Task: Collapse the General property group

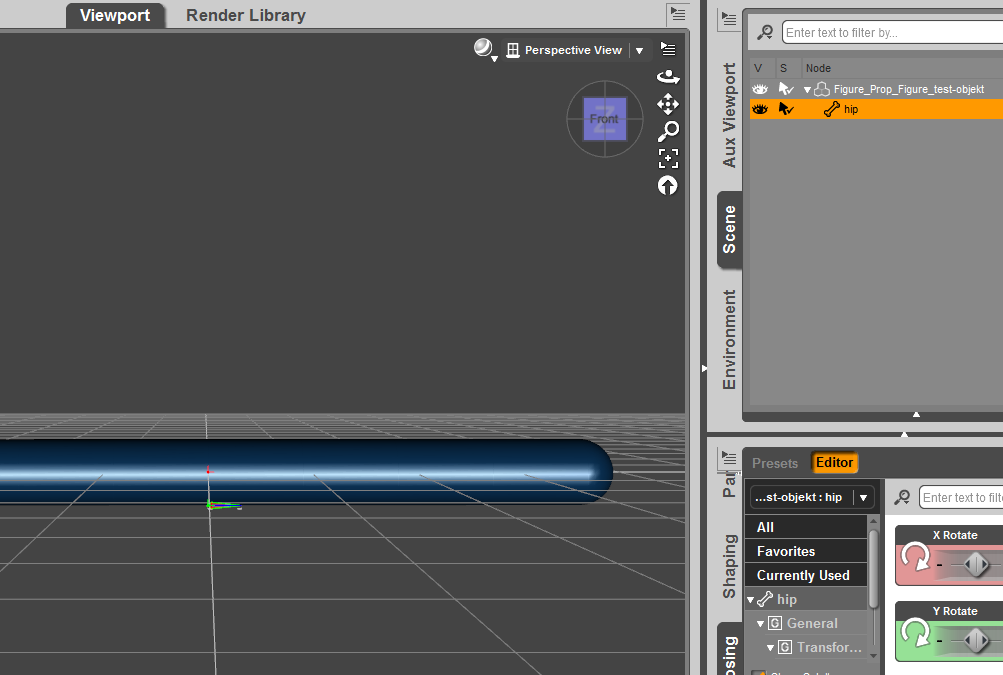Action: 761,624
